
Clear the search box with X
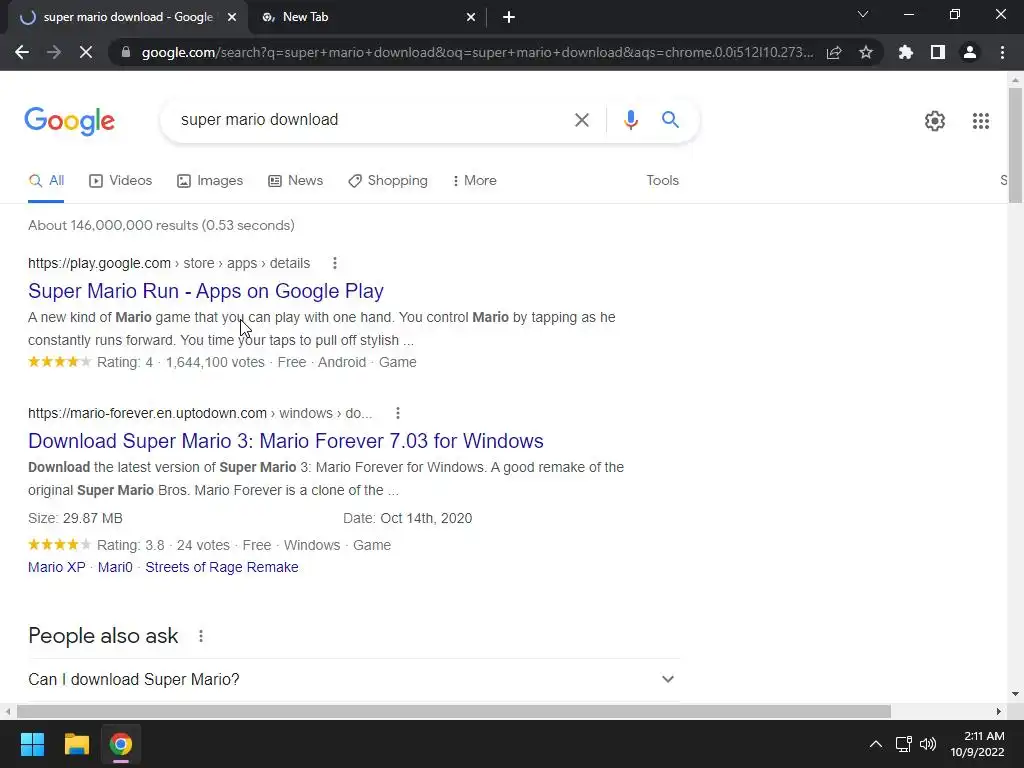[x=581, y=120]
